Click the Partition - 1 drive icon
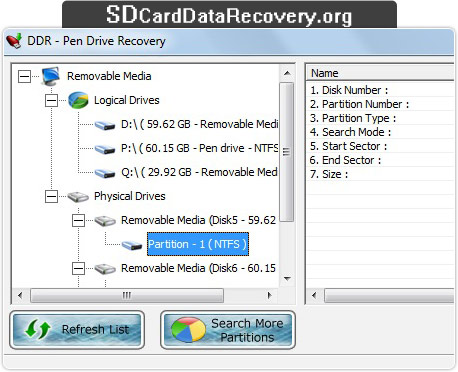The image size is (458, 372). point(132,245)
